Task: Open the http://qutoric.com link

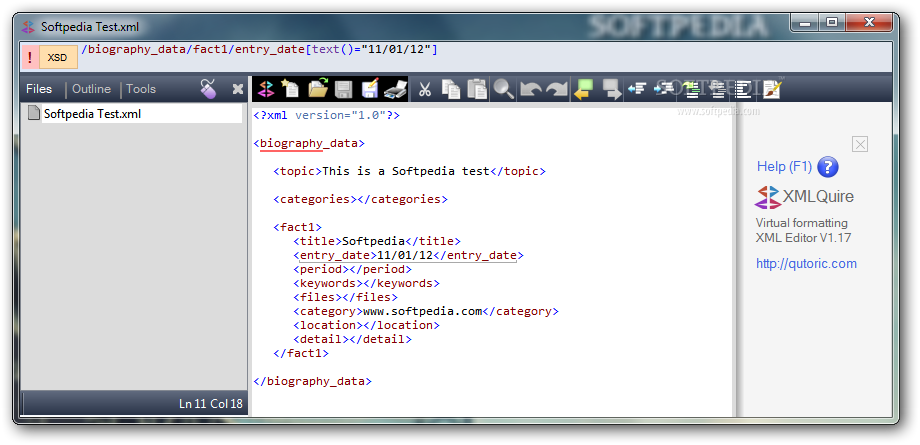Action: [x=806, y=264]
